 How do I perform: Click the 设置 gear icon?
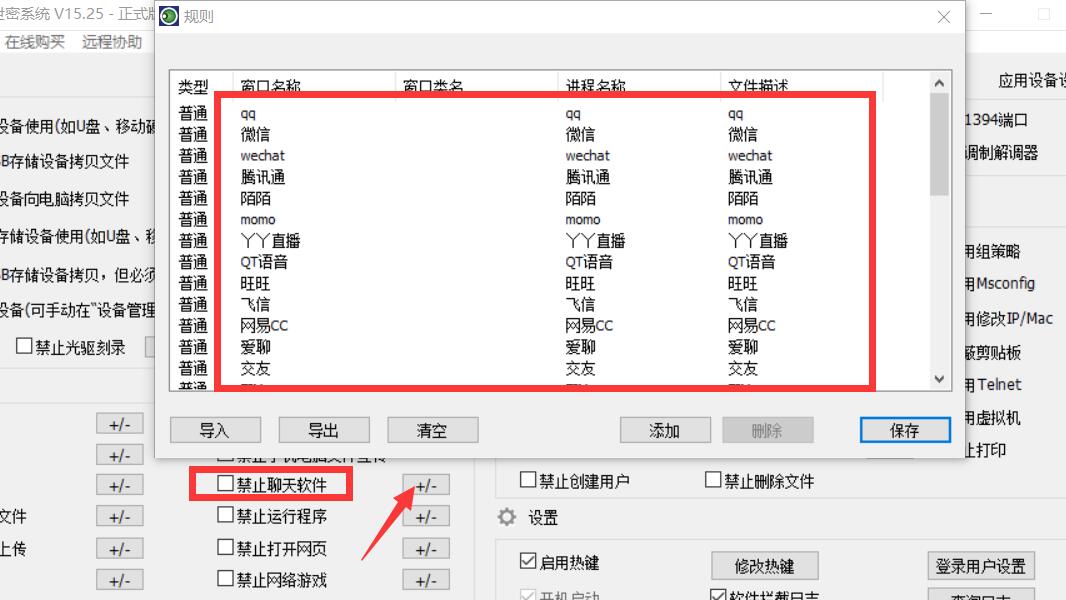pyautogui.click(x=506, y=517)
